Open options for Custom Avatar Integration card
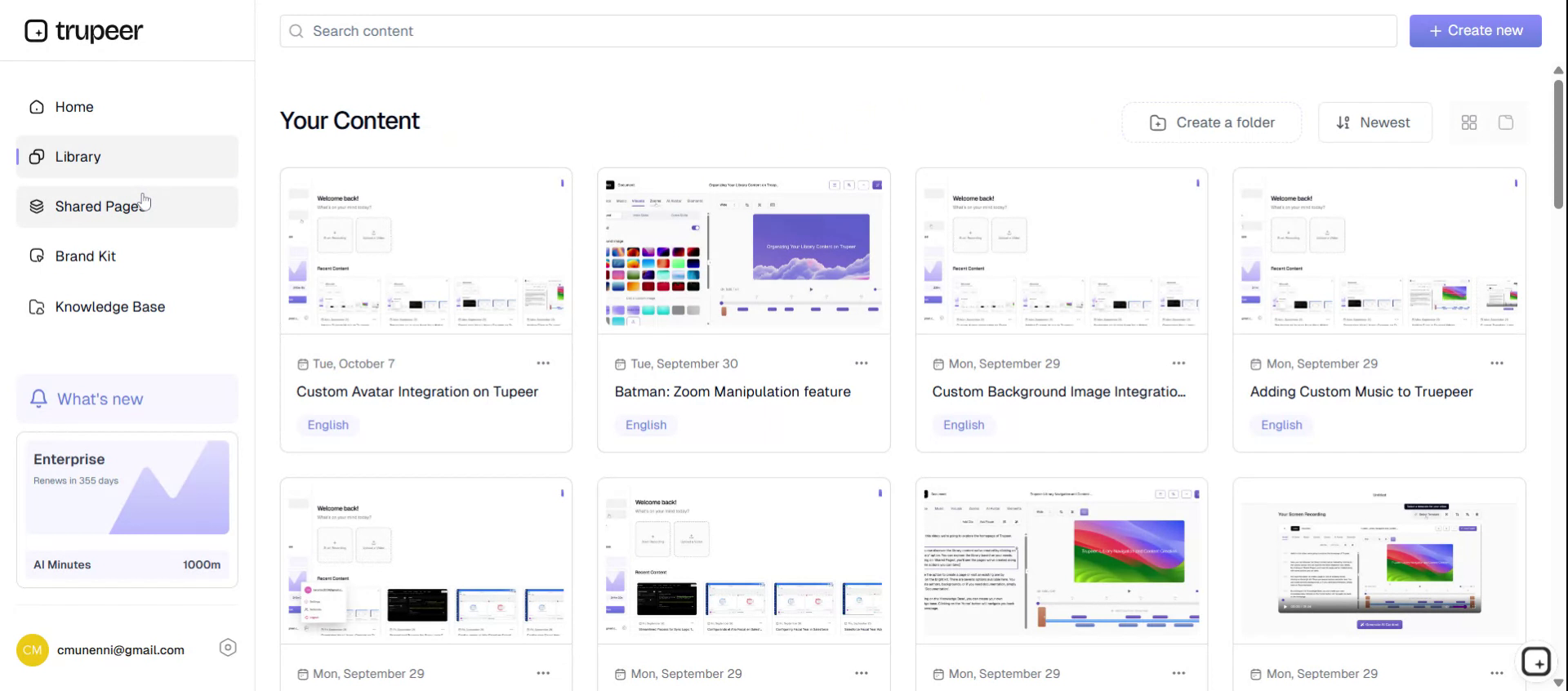The image size is (1568, 691). click(543, 363)
